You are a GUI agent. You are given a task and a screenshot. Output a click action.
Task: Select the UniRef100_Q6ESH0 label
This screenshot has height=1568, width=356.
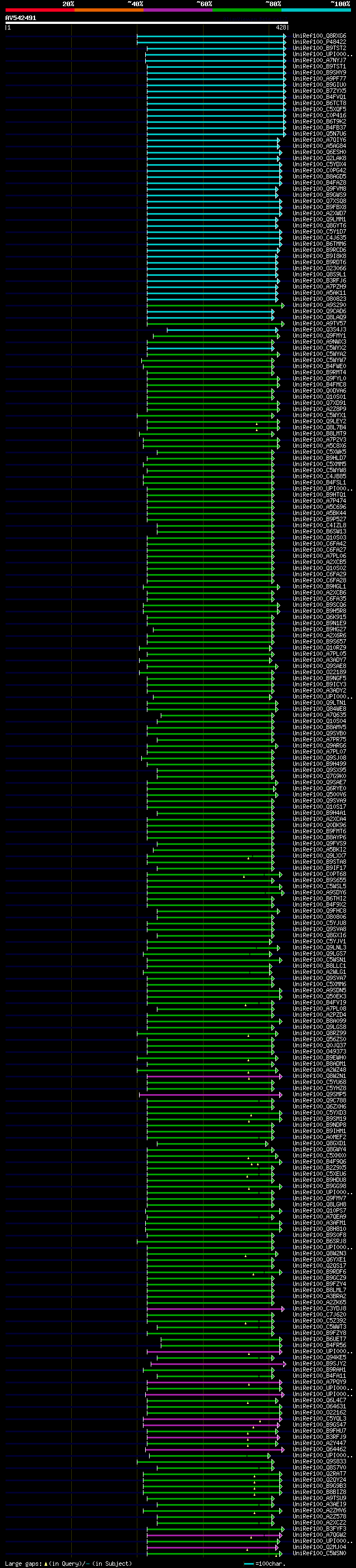pyautogui.click(x=319, y=152)
